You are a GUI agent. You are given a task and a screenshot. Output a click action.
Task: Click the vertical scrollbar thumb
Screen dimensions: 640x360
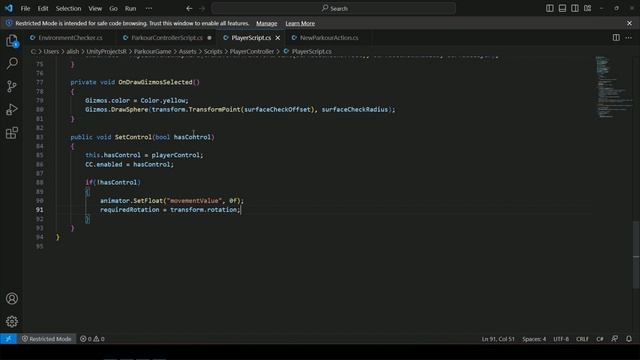coord(636,254)
